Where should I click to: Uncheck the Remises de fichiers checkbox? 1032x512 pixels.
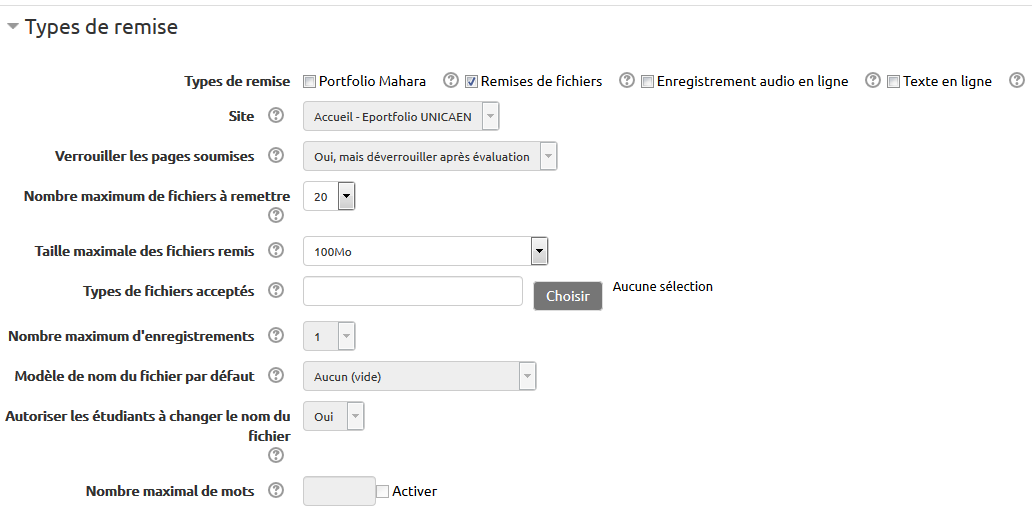click(x=472, y=81)
